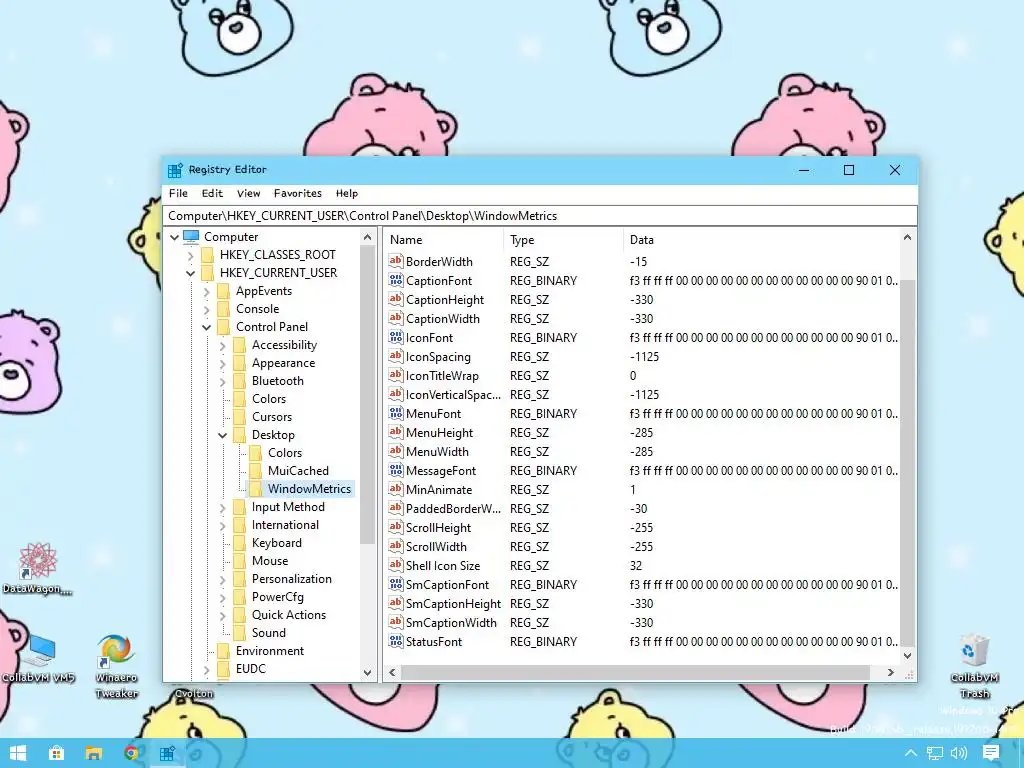The height and width of the screenshot is (768, 1024).
Task: Click the values pane vertical scroll-up arrow
Action: [x=907, y=238]
